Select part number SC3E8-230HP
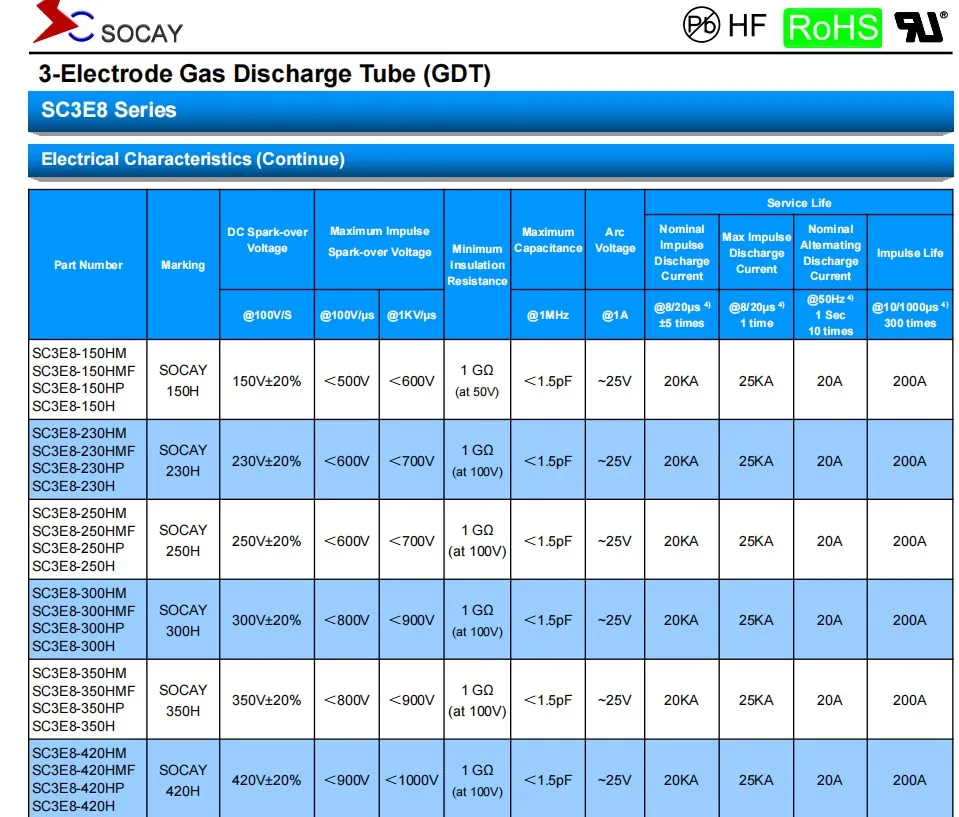Screen dimensions: 959x817 78,468
